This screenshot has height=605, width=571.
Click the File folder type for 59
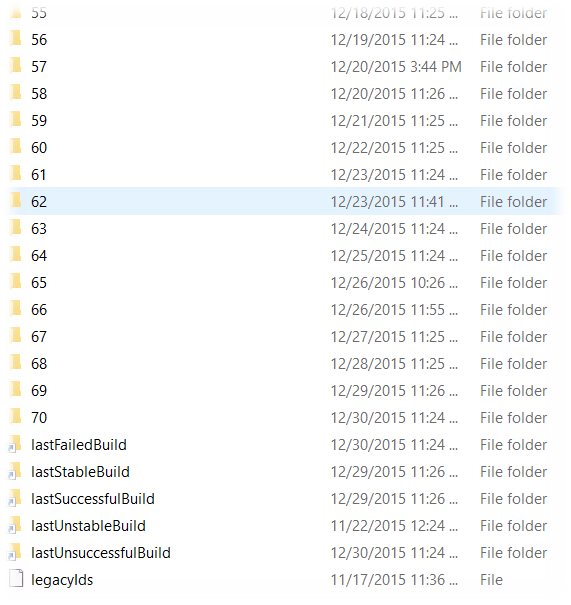click(x=514, y=121)
